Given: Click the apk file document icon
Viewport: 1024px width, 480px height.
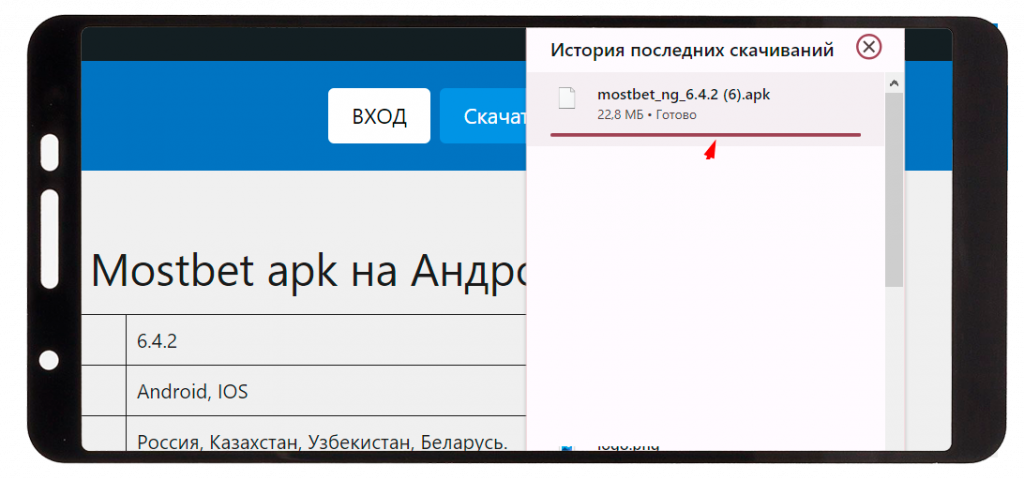Looking at the screenshot, I should [567, 98].
